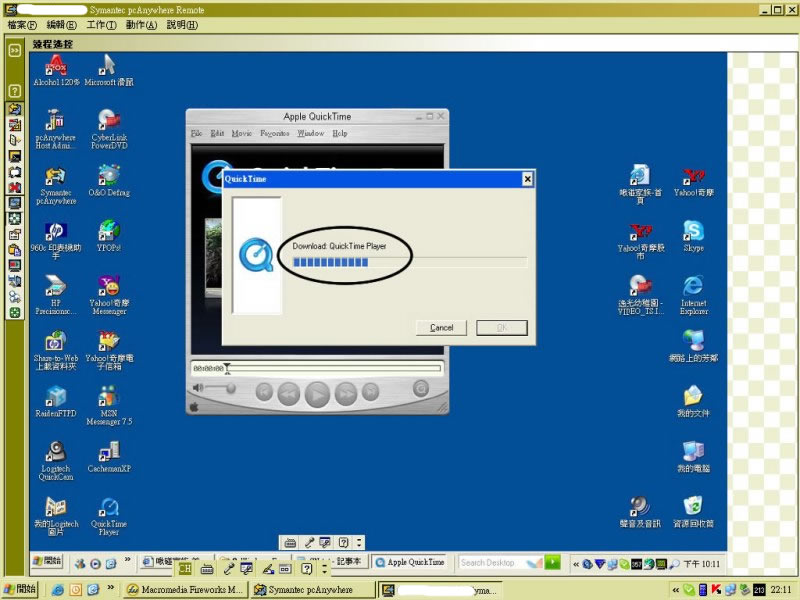Close the QuickTime download dialog
This screenshot has height=600, width=800.
coord(528,179)
